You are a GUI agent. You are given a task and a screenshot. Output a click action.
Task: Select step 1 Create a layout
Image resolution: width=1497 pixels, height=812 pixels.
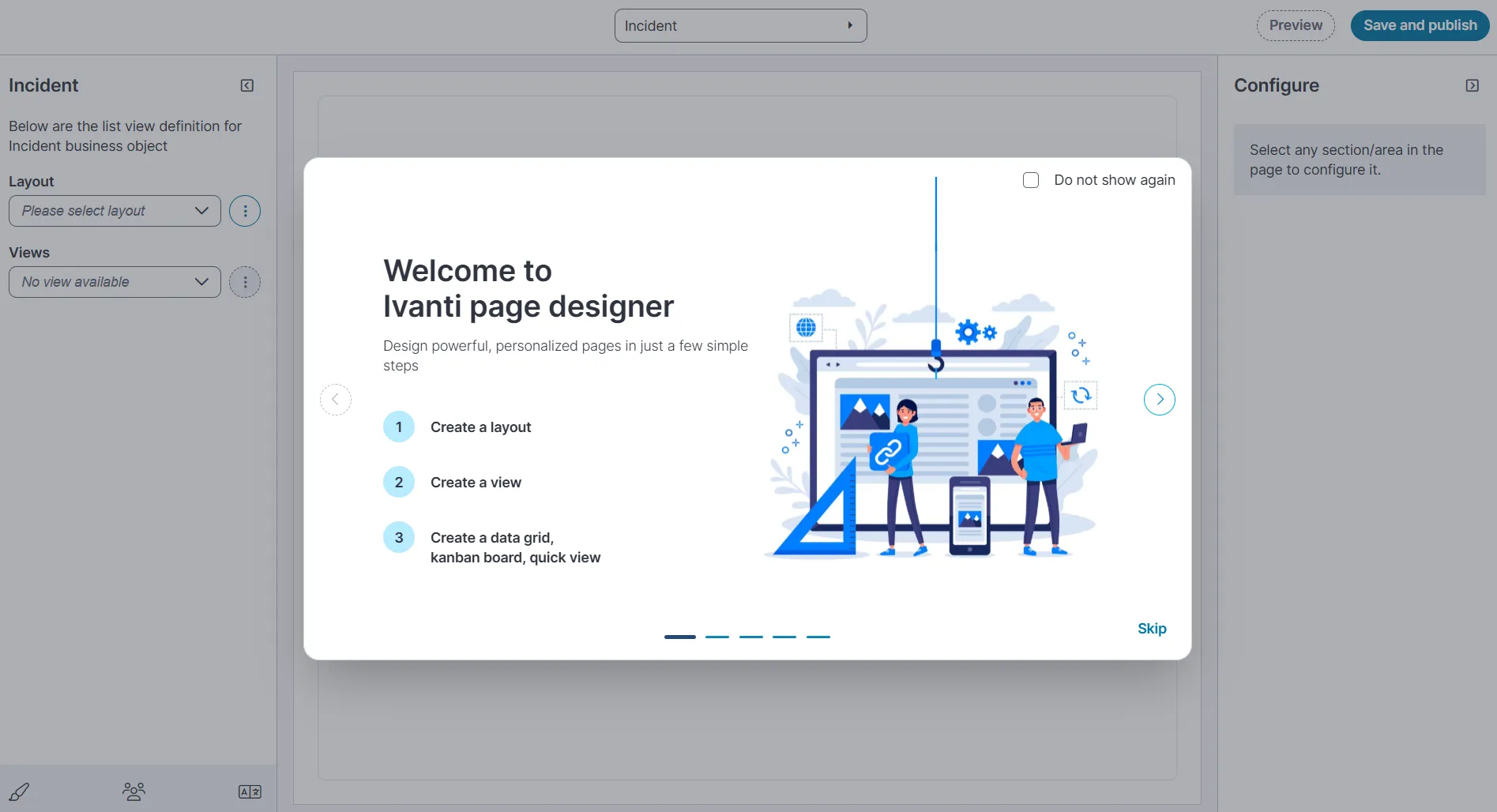457,427
